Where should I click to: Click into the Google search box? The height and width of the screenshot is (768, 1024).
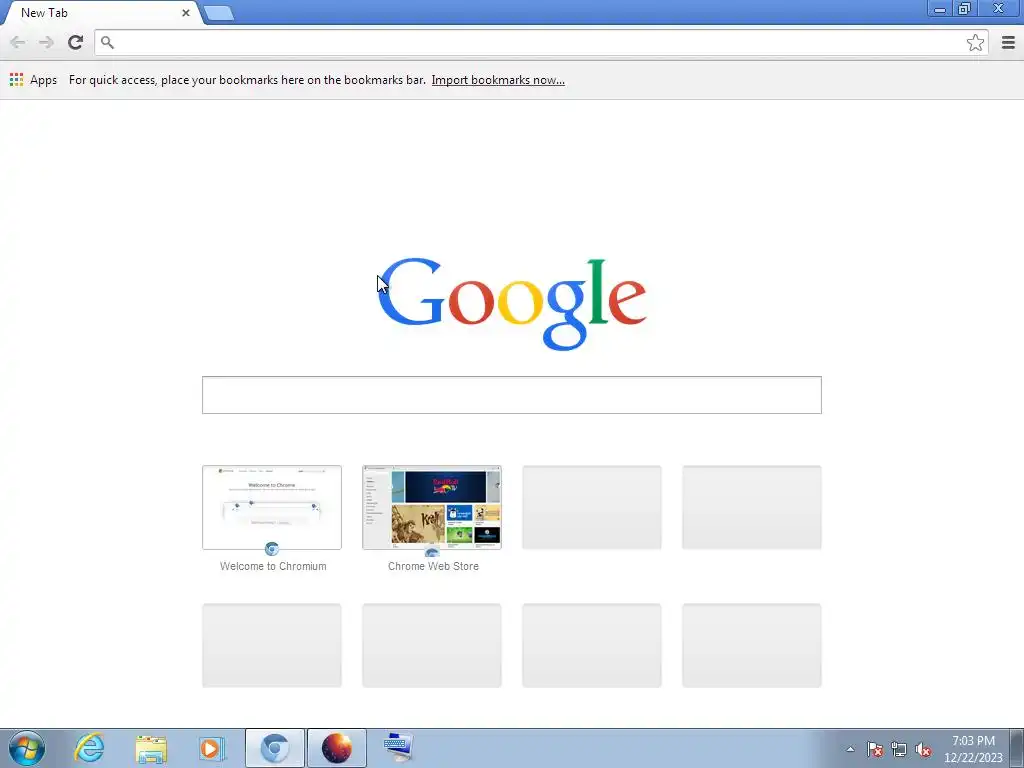pos(511,394)
